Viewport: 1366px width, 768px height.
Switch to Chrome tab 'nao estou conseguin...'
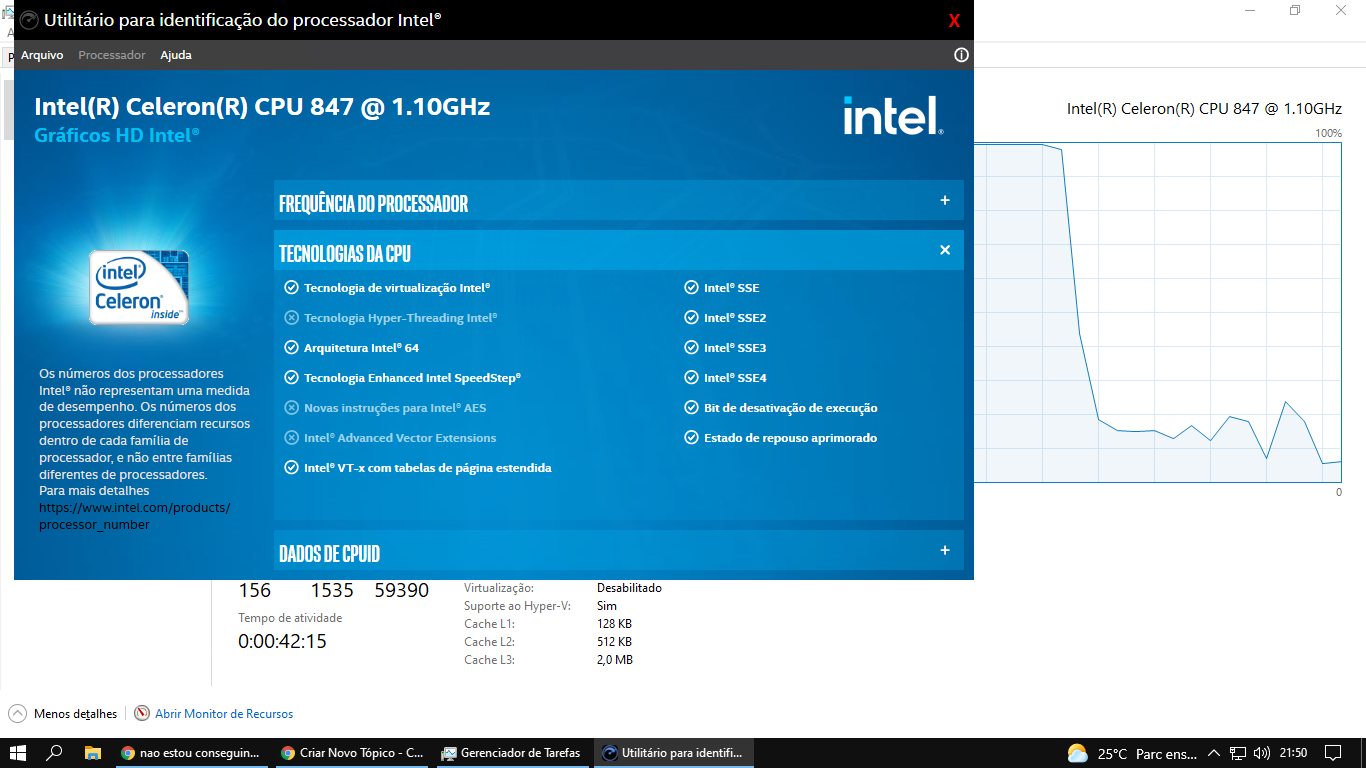click(x=192, y=753)
